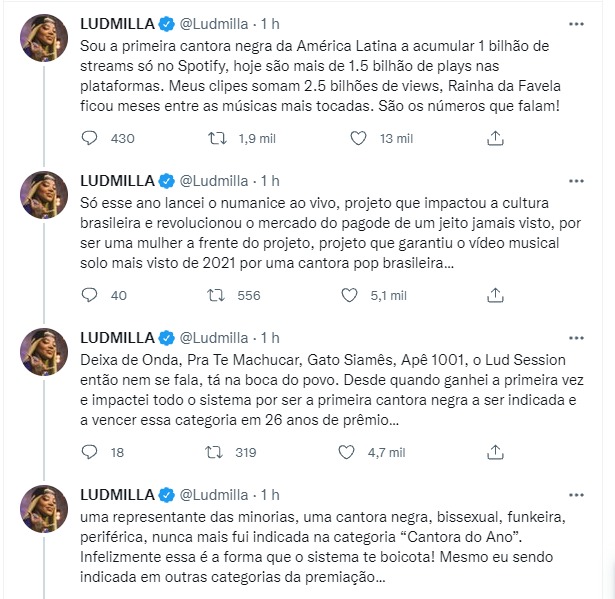Reply to the 1 bilhão de streams tweet

[x=89, y=138]
